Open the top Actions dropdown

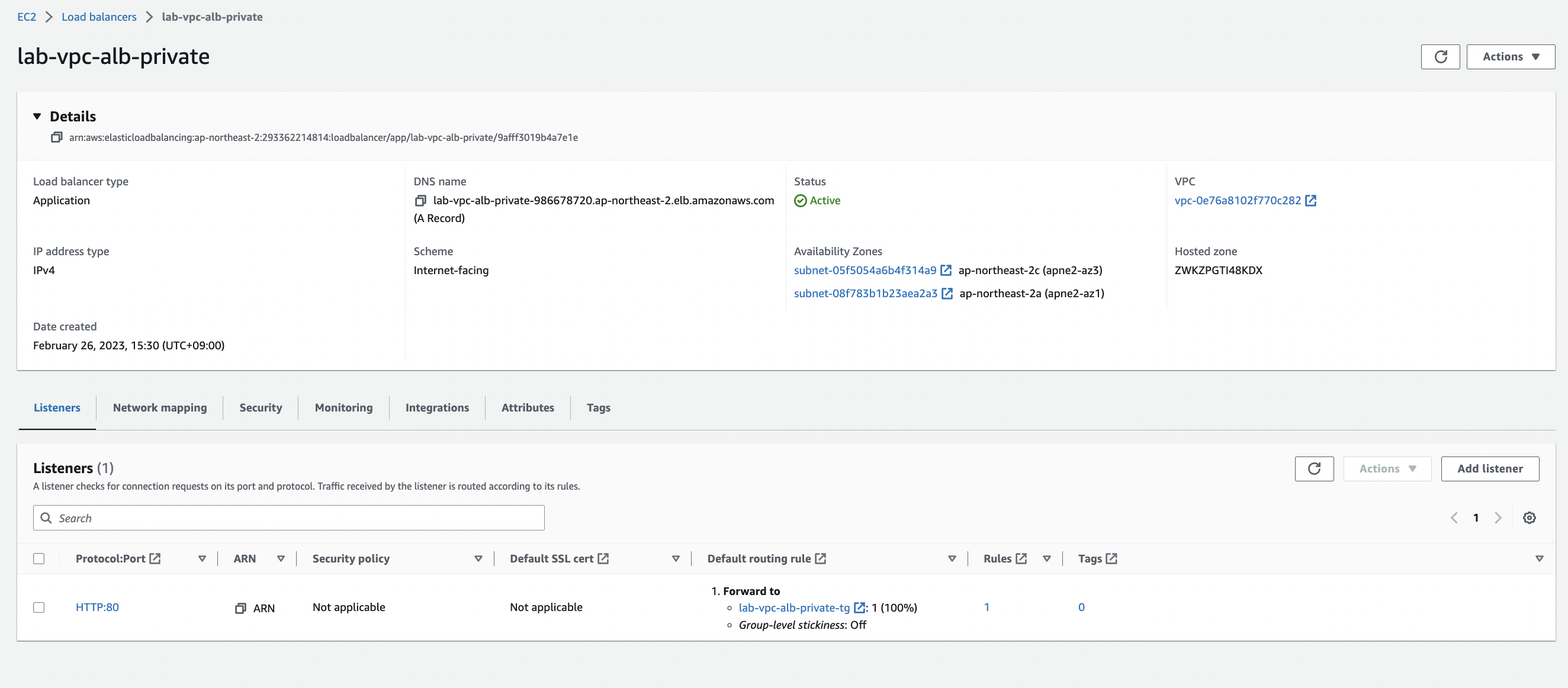[x=1510, y=57]
